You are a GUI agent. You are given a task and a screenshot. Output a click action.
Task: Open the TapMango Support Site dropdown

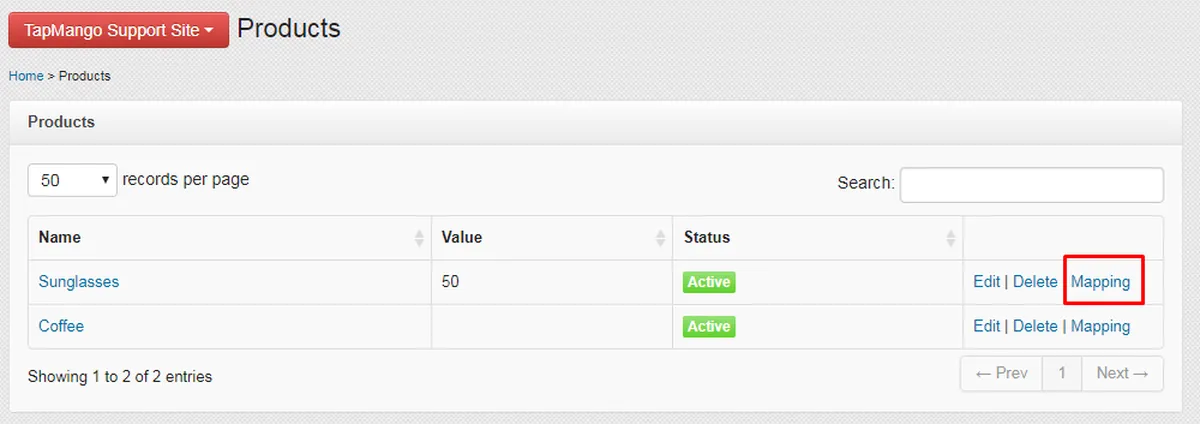118,30
